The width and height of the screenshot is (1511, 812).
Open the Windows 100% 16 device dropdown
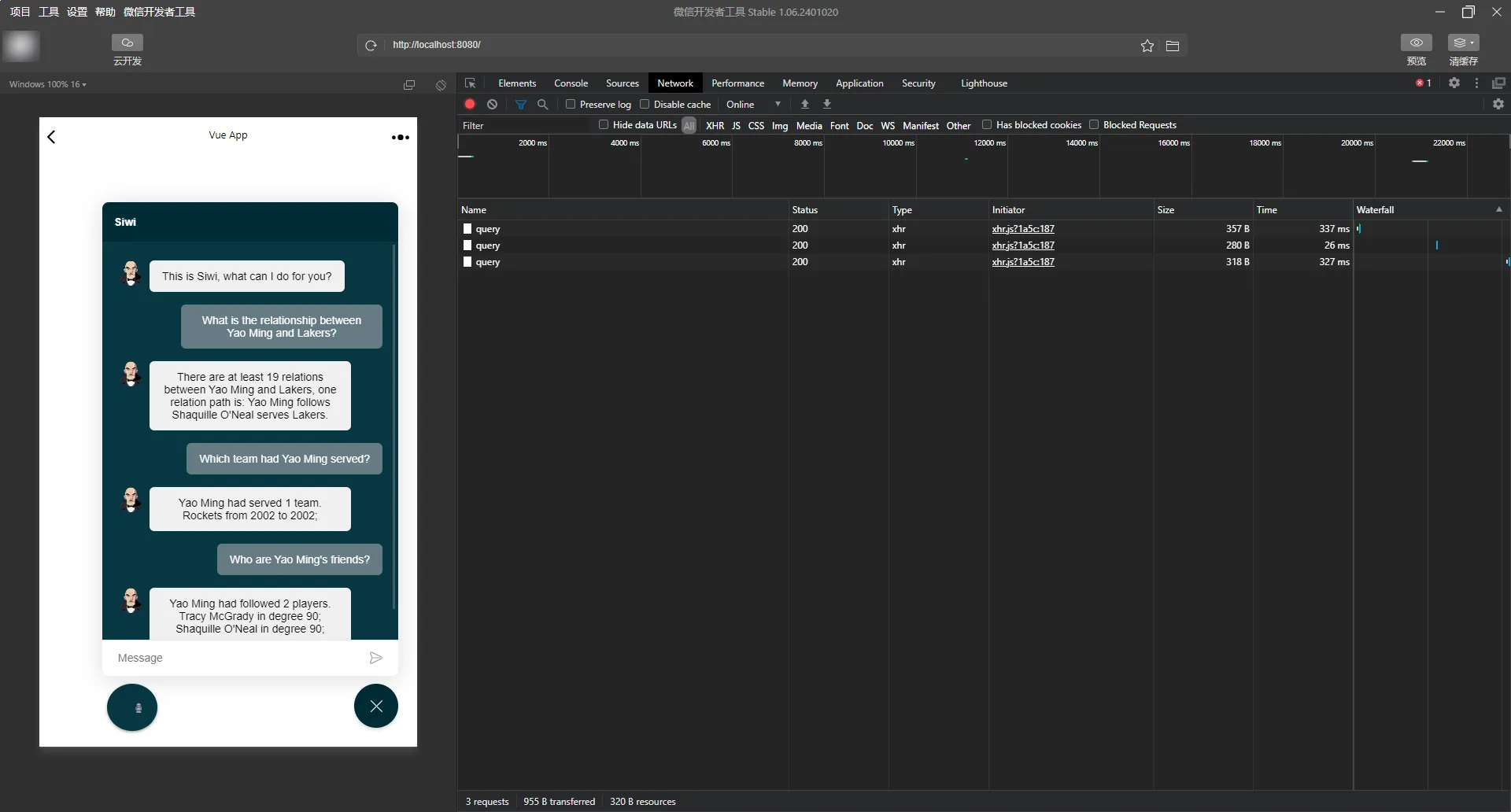tap(48, 84)
